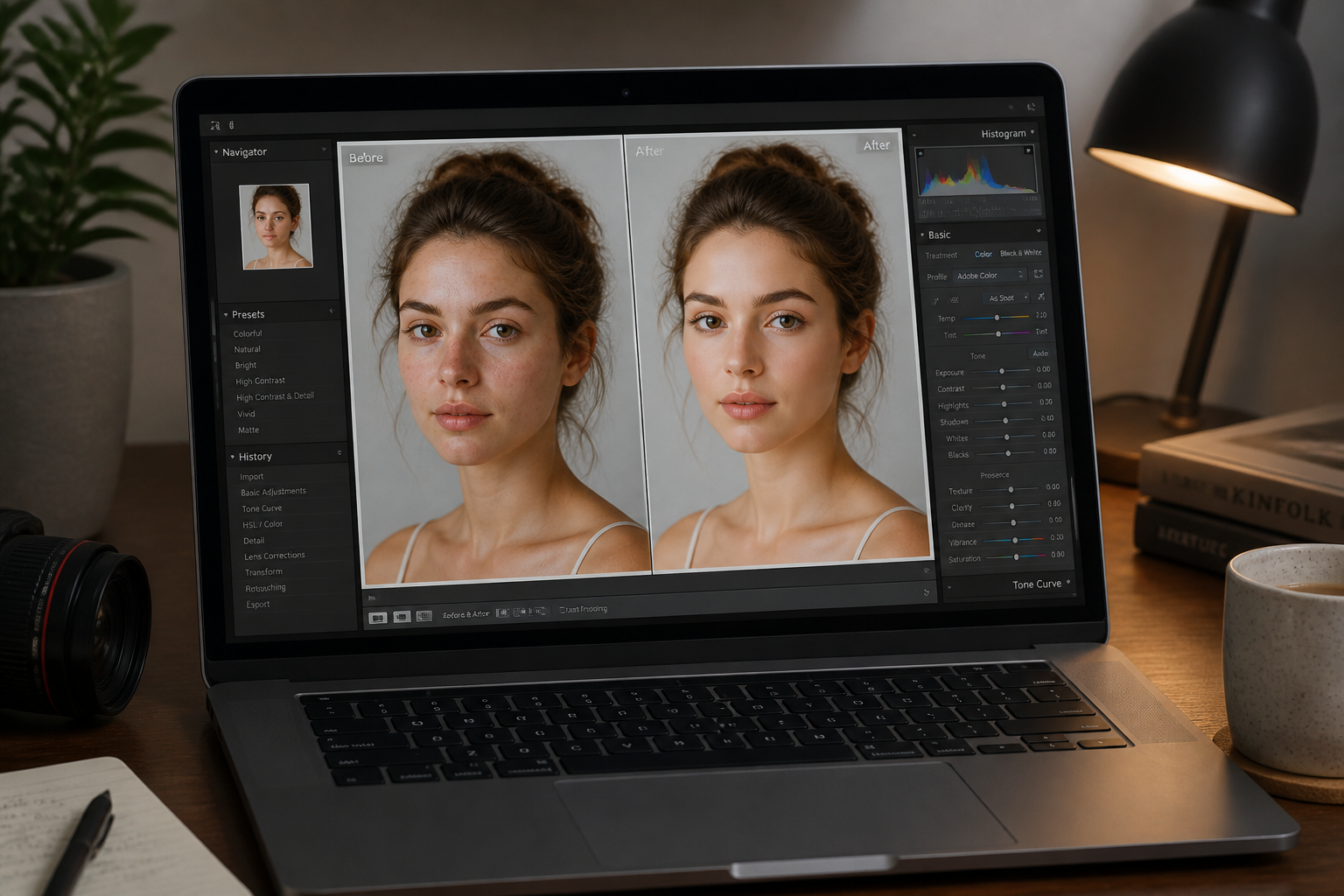Click the Contrast slider handle
This screenshot has height=896, width=1344.
tap(1003, 387)
